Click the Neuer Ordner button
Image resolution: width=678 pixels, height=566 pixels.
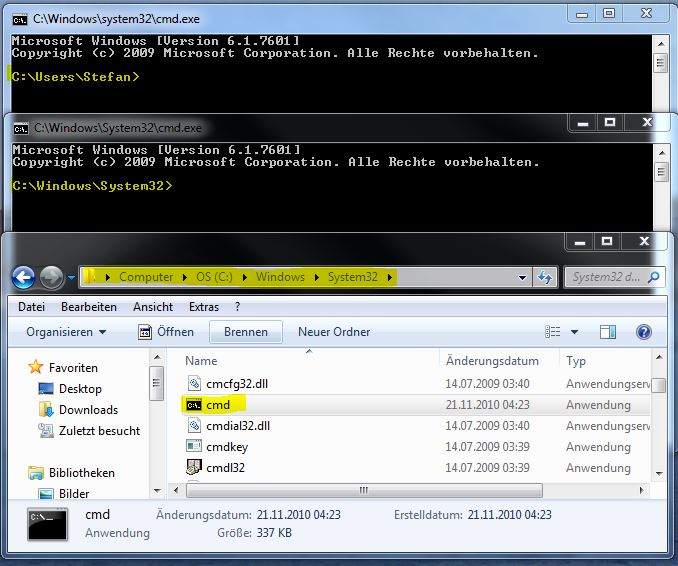coord(334,332)
